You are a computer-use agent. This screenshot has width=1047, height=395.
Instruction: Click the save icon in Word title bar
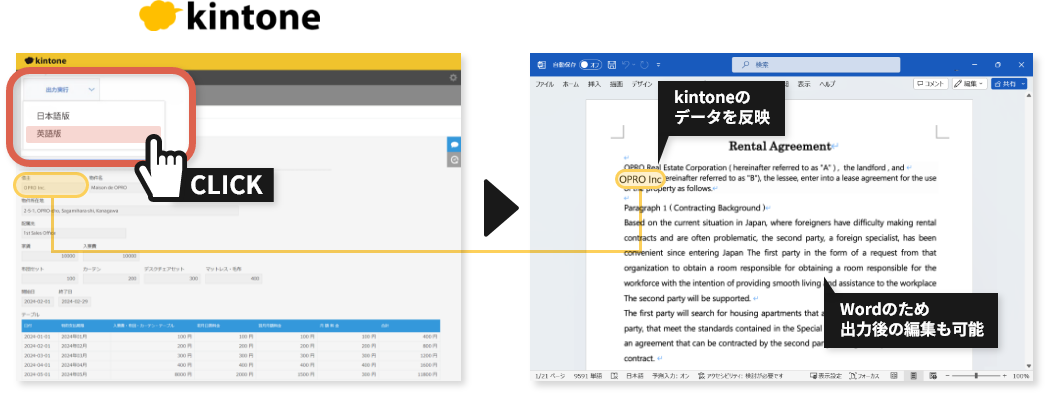tap(612, 65)
